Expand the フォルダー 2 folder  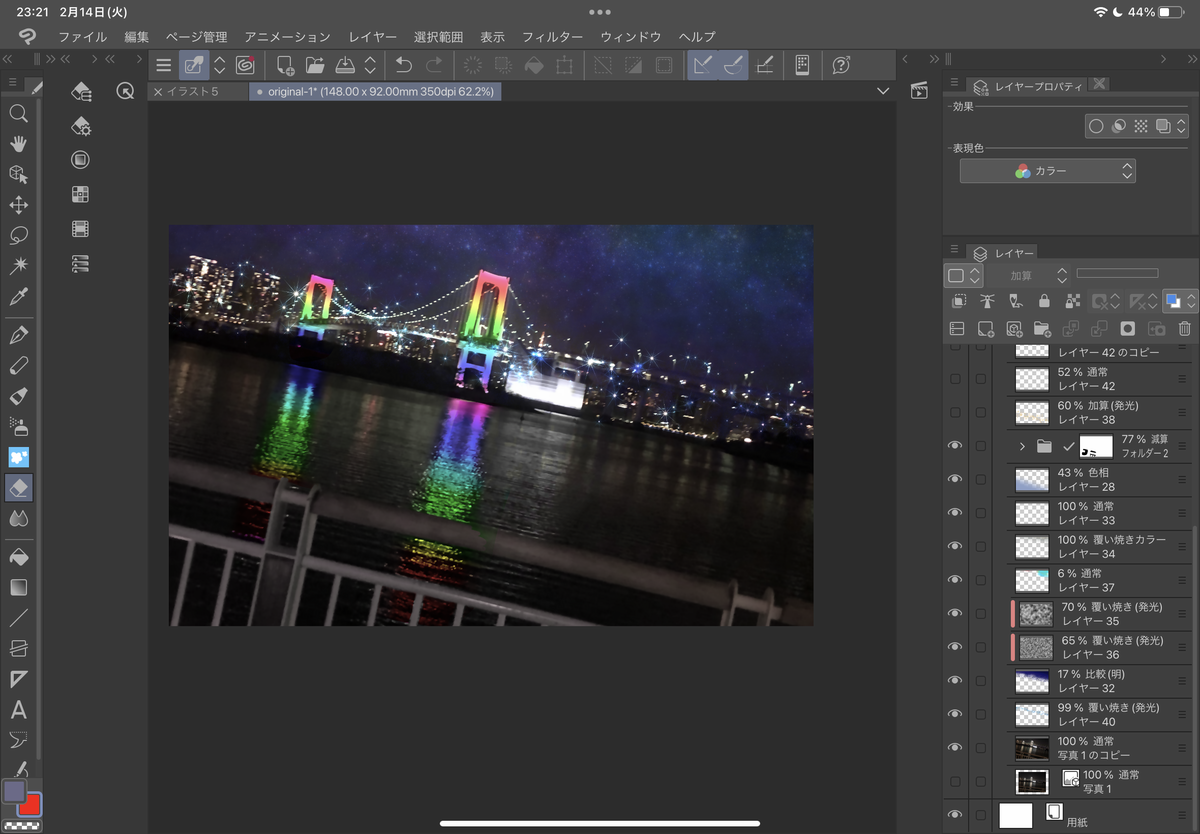coord(1022,446)
